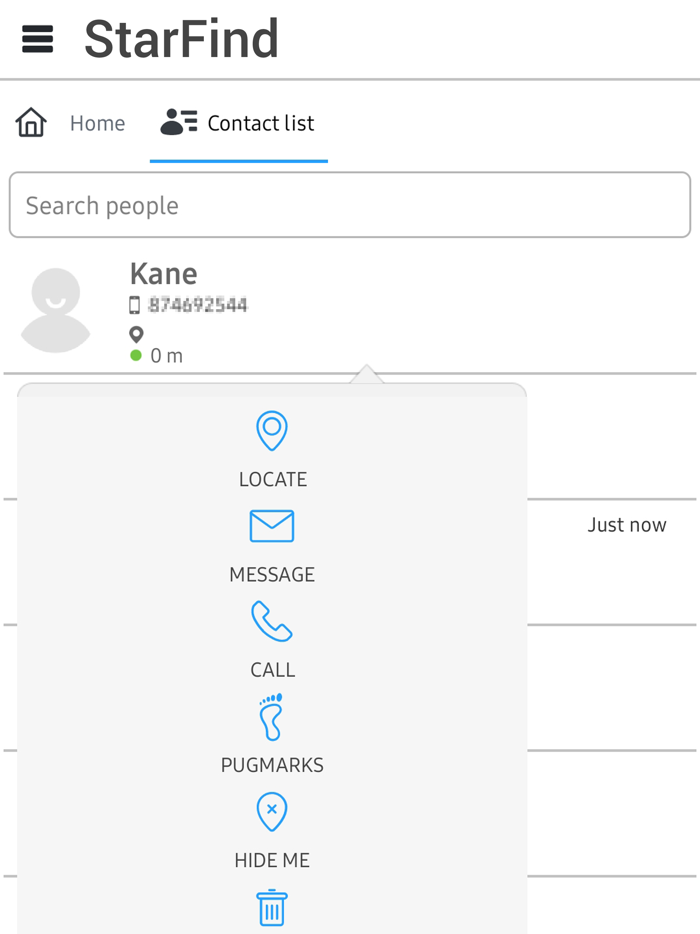700x934 pixels.
Task: Select the HIDE ME option
Action: (x=272, y=860)
